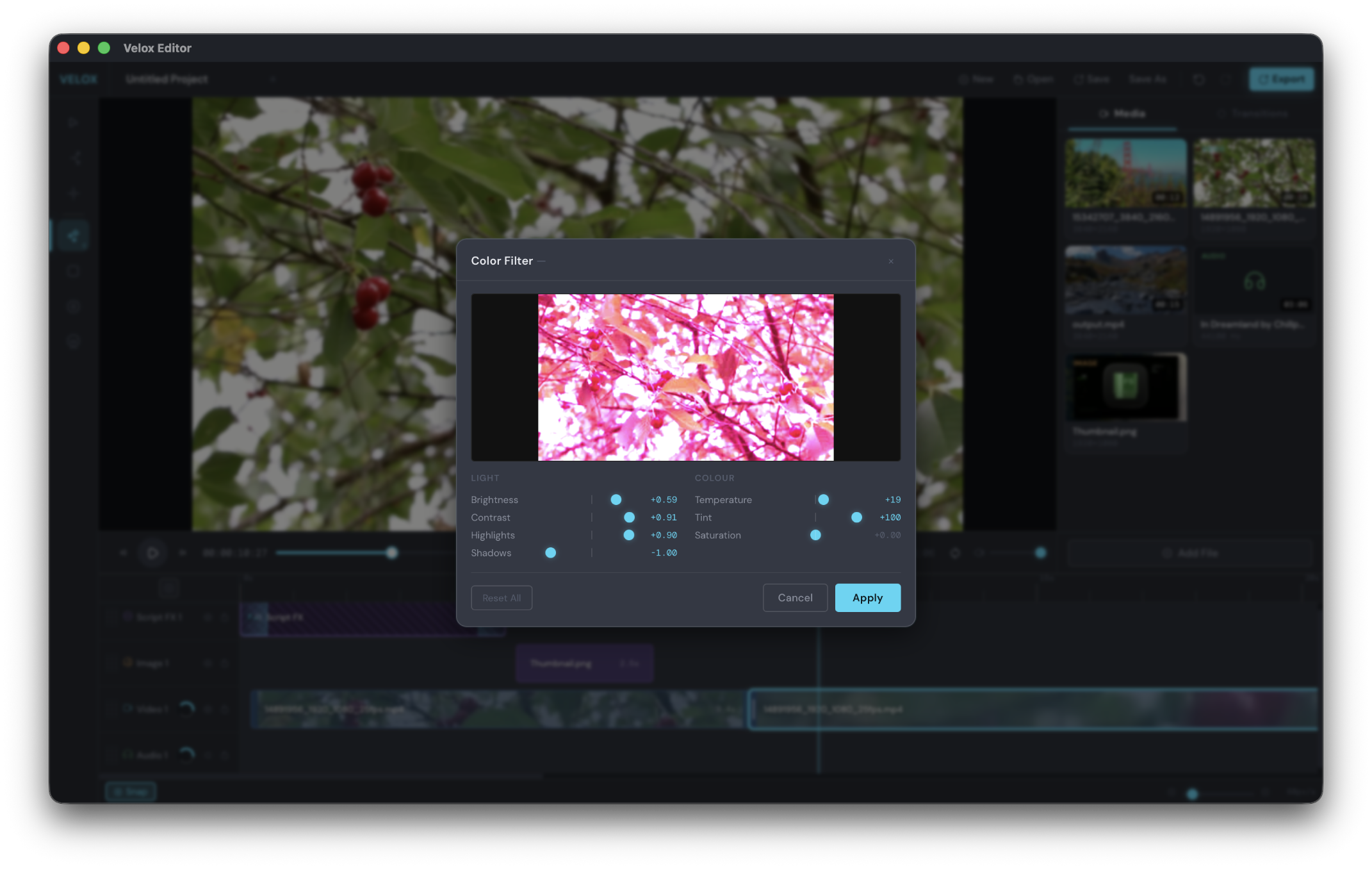Image resolution: width=1372 pixels, height=869 pixels.
Task: Click the Temperature slider handle
Action: (x=824, y=500)
